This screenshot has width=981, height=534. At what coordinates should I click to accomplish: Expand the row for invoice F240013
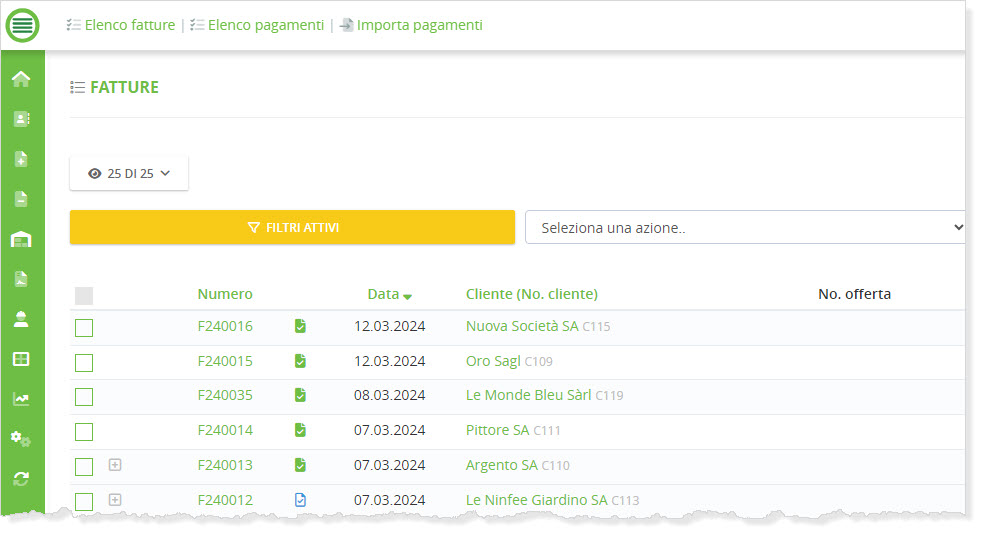[115, 465]
